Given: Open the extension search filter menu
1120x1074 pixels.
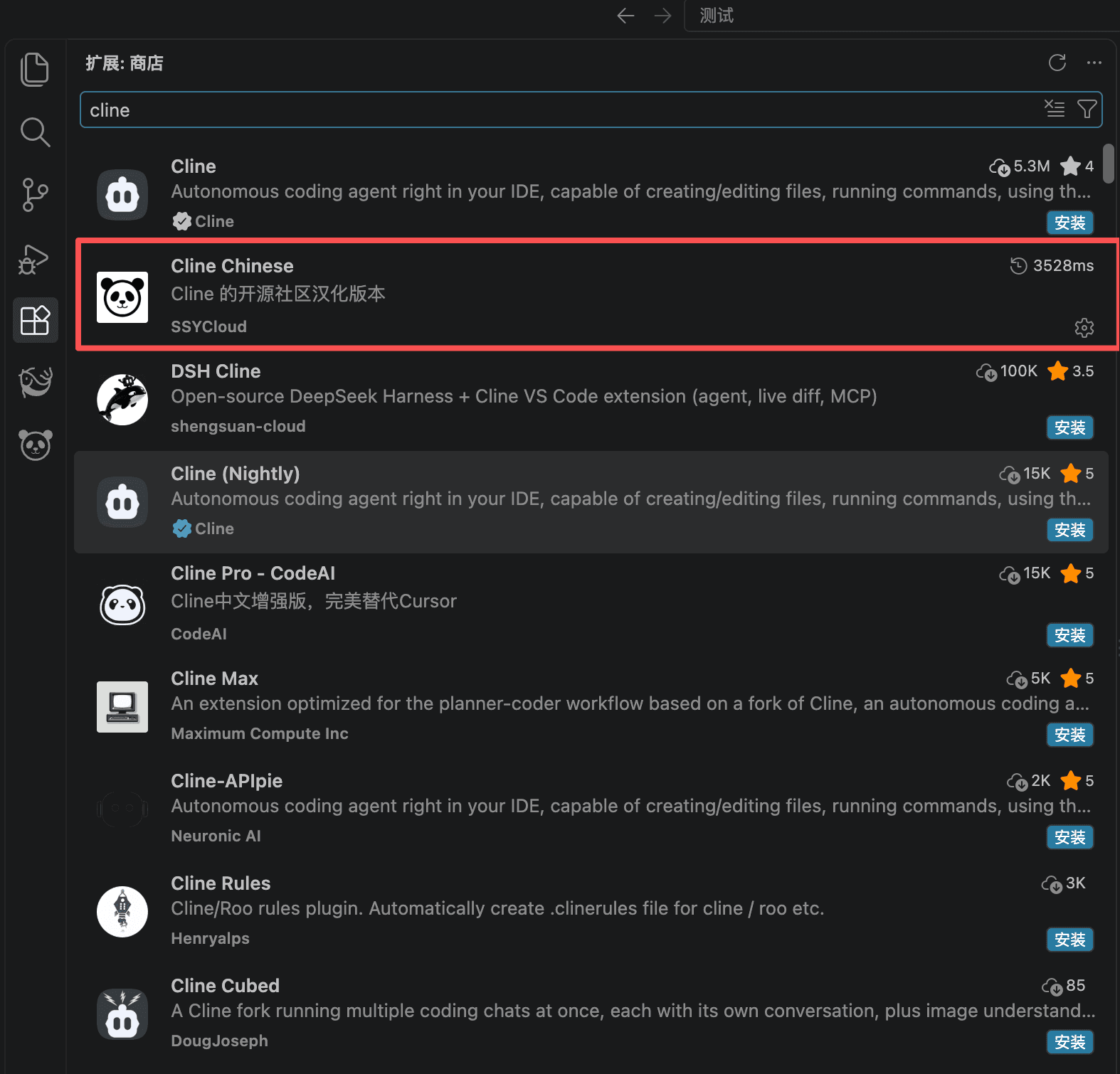Looking at the screenshot, I should pos(1087,109).
